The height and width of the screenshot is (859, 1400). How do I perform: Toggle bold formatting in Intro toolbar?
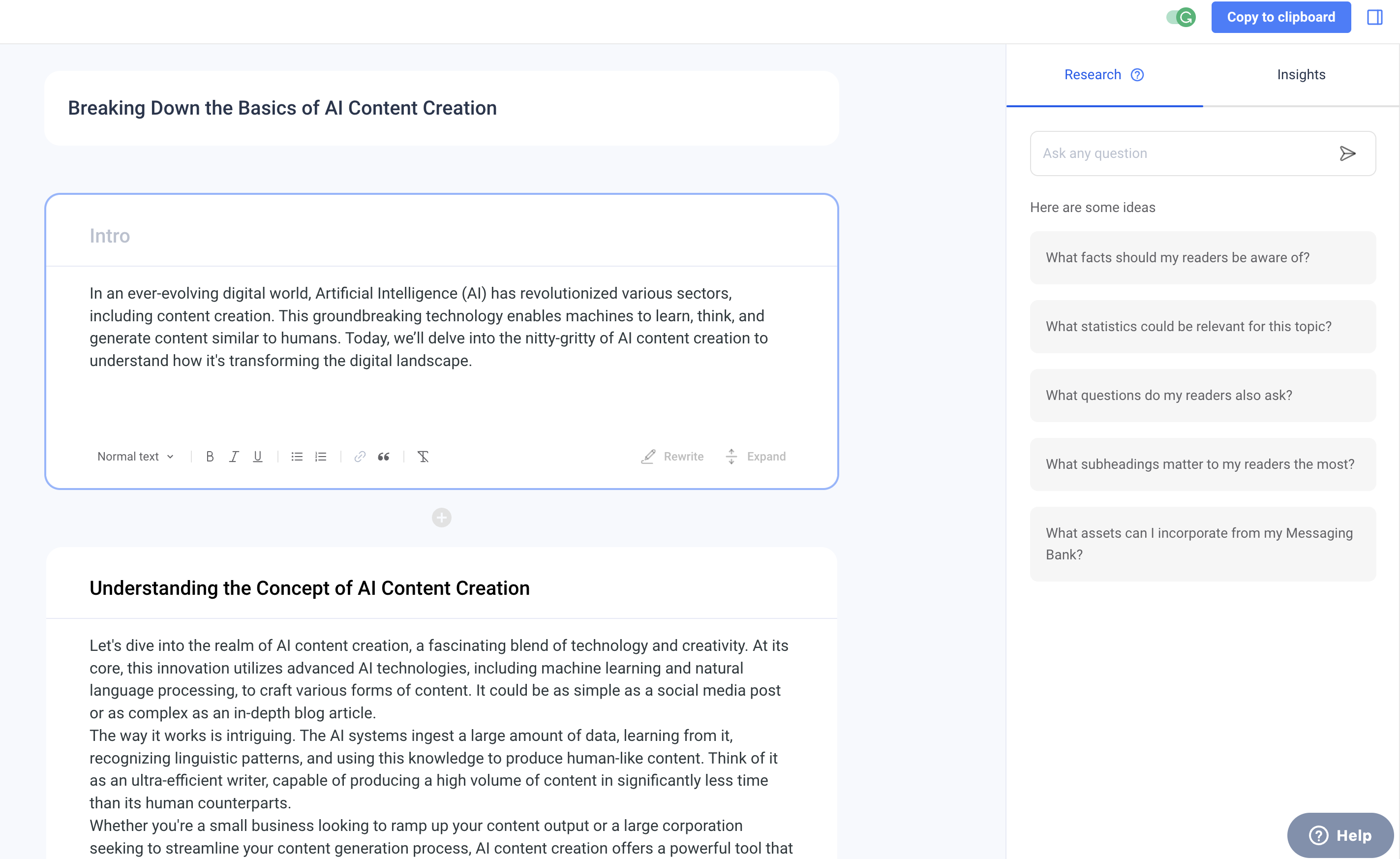210,456
